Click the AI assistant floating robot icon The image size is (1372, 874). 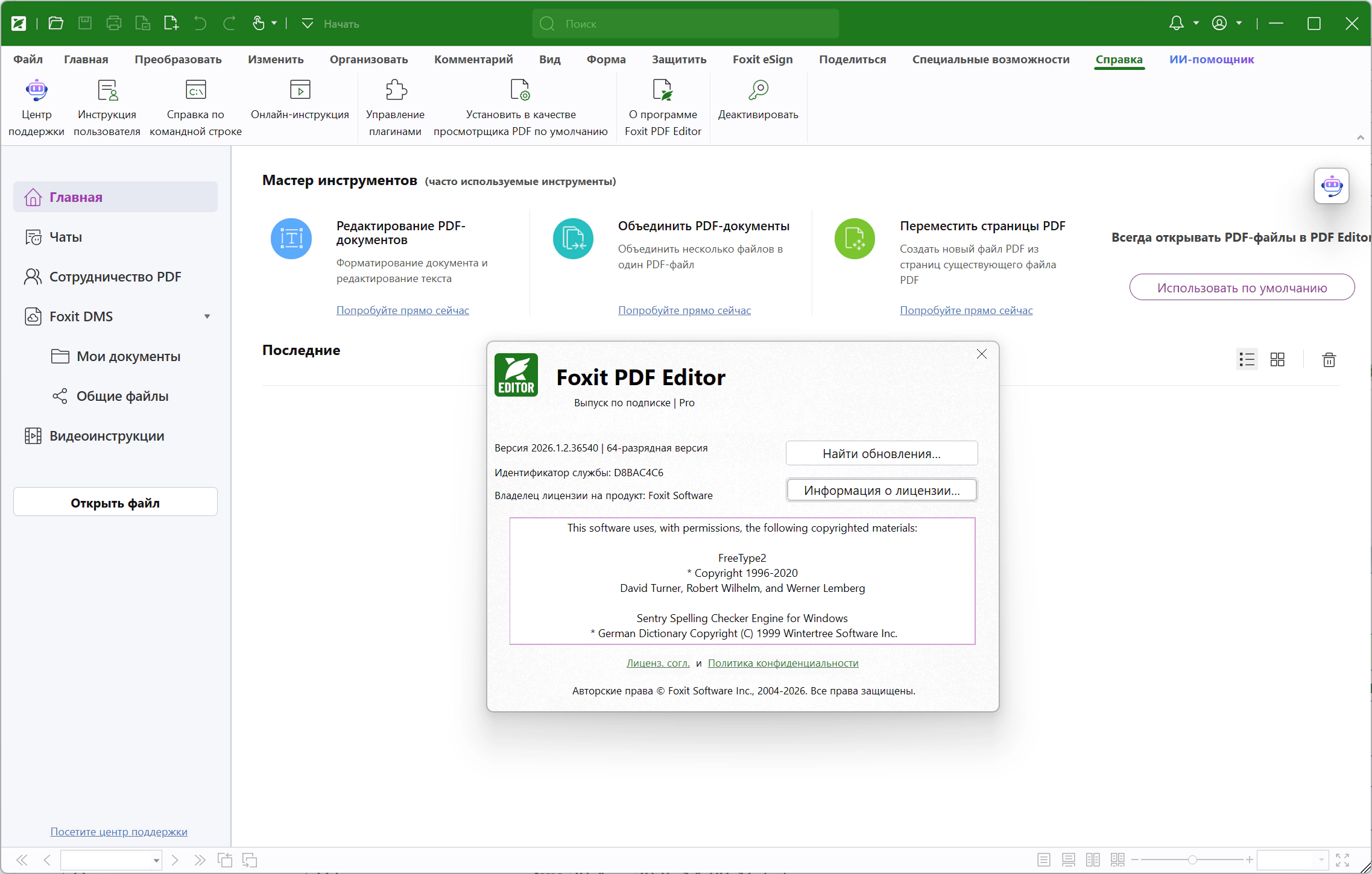coord(1331,186)
